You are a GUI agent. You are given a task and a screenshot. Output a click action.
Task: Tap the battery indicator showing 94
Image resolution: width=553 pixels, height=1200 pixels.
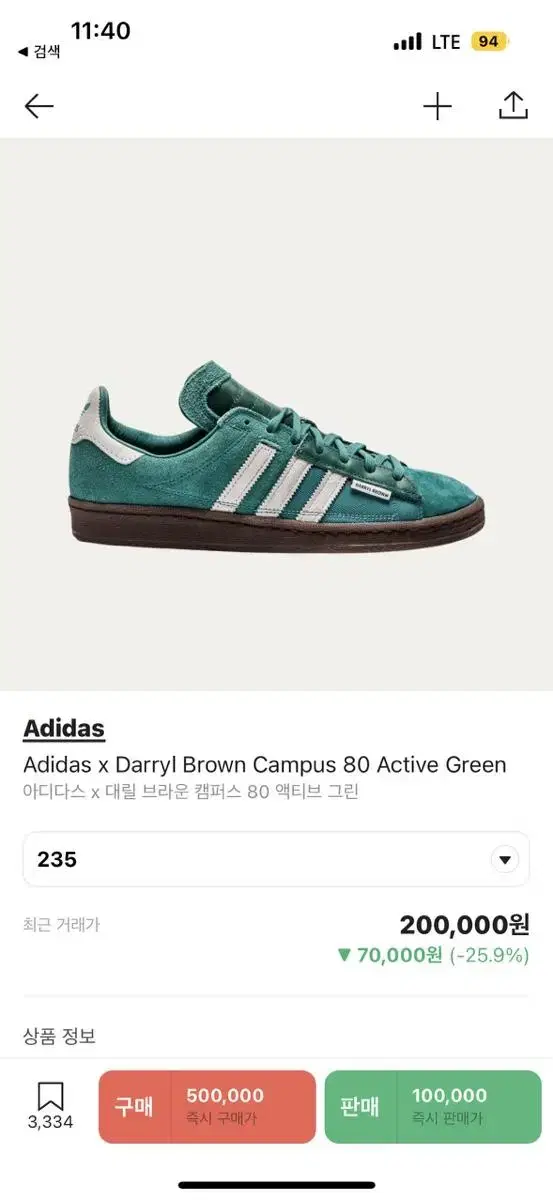point(489,41)
